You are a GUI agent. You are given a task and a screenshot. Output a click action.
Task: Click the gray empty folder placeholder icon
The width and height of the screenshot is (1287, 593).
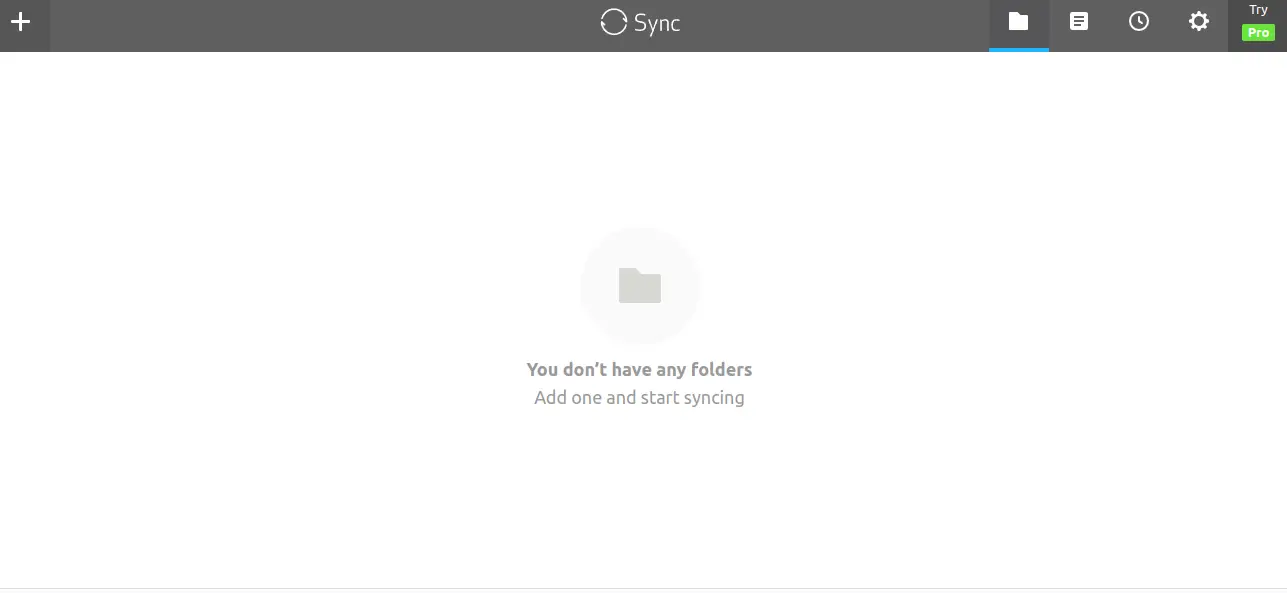pyautogui.click(x=640, y=286)
